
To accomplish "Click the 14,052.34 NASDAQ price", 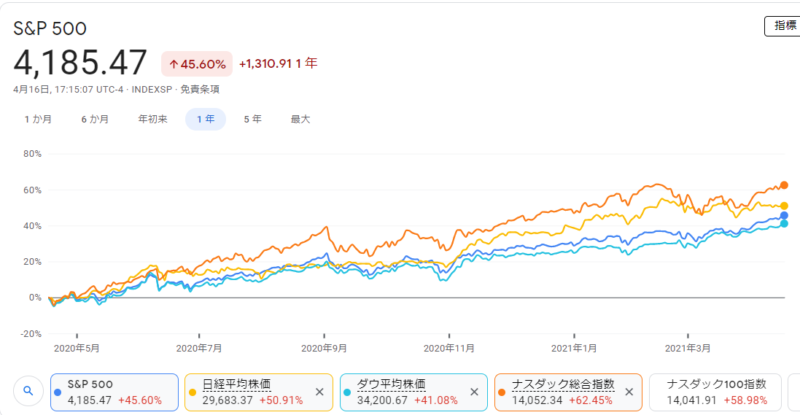I will point(537,401).
